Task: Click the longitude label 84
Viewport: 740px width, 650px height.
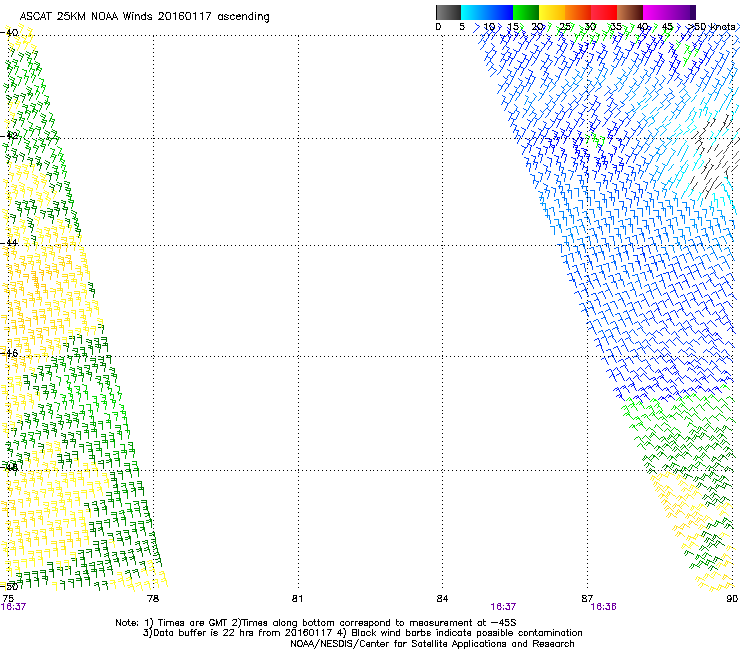Action: (x=442, y=599)
